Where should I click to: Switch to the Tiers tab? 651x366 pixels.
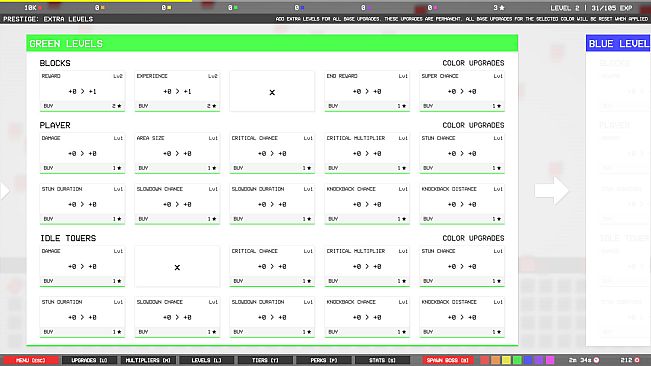point(265,360)
